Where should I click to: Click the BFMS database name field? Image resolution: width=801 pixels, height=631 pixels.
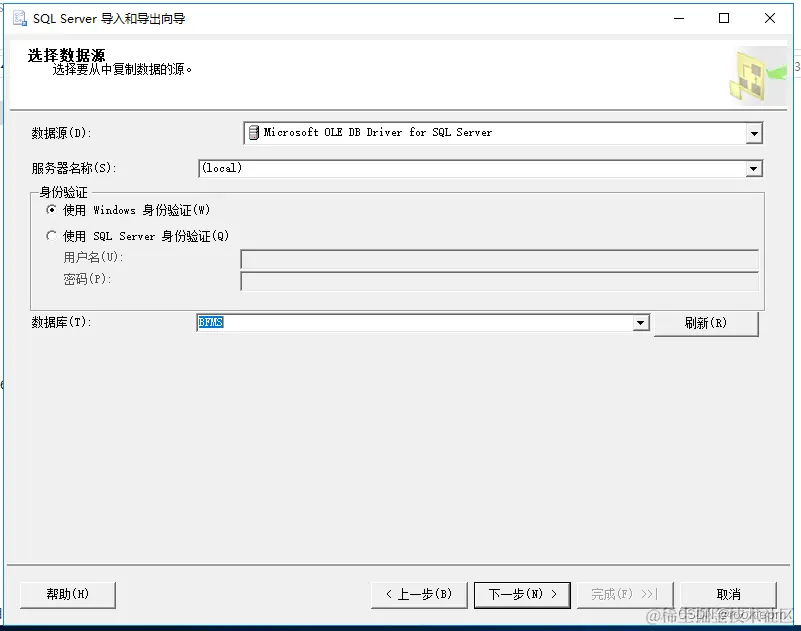coord(423,323)
